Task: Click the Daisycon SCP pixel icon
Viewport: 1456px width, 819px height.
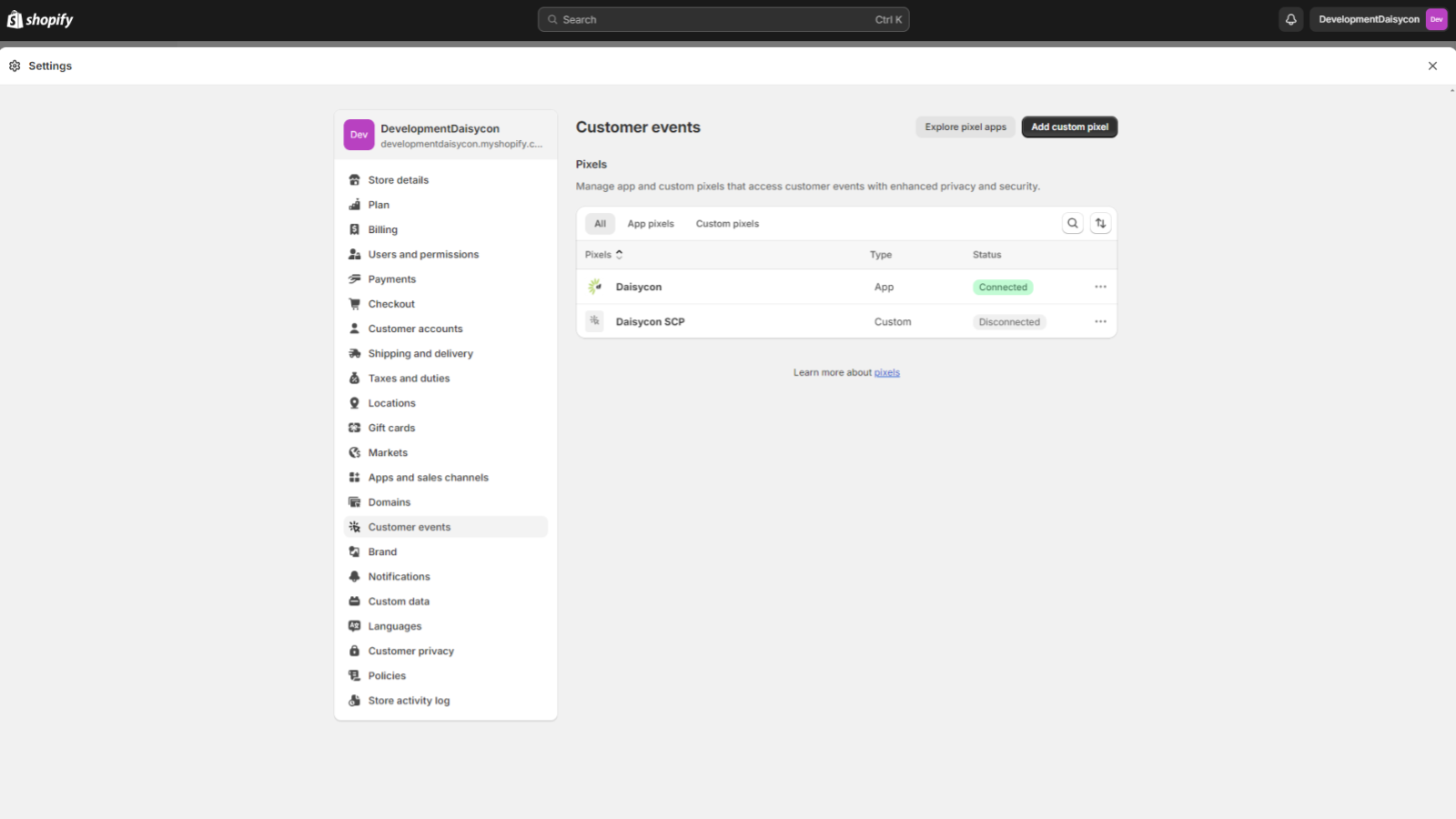Action: pyautogui.click(x=594, y=321)
